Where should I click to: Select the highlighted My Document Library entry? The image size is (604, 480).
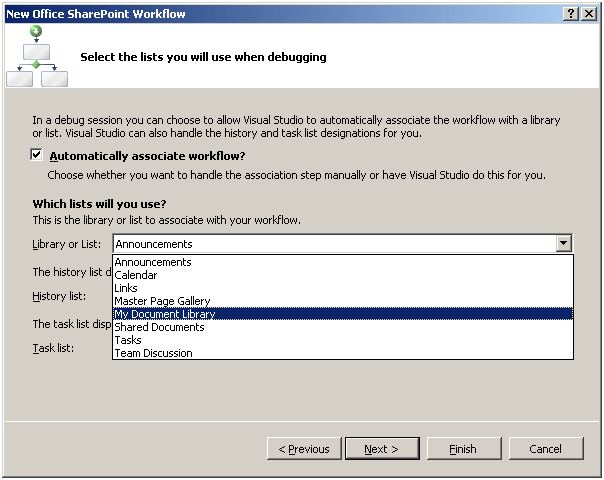tap(165, 314)
